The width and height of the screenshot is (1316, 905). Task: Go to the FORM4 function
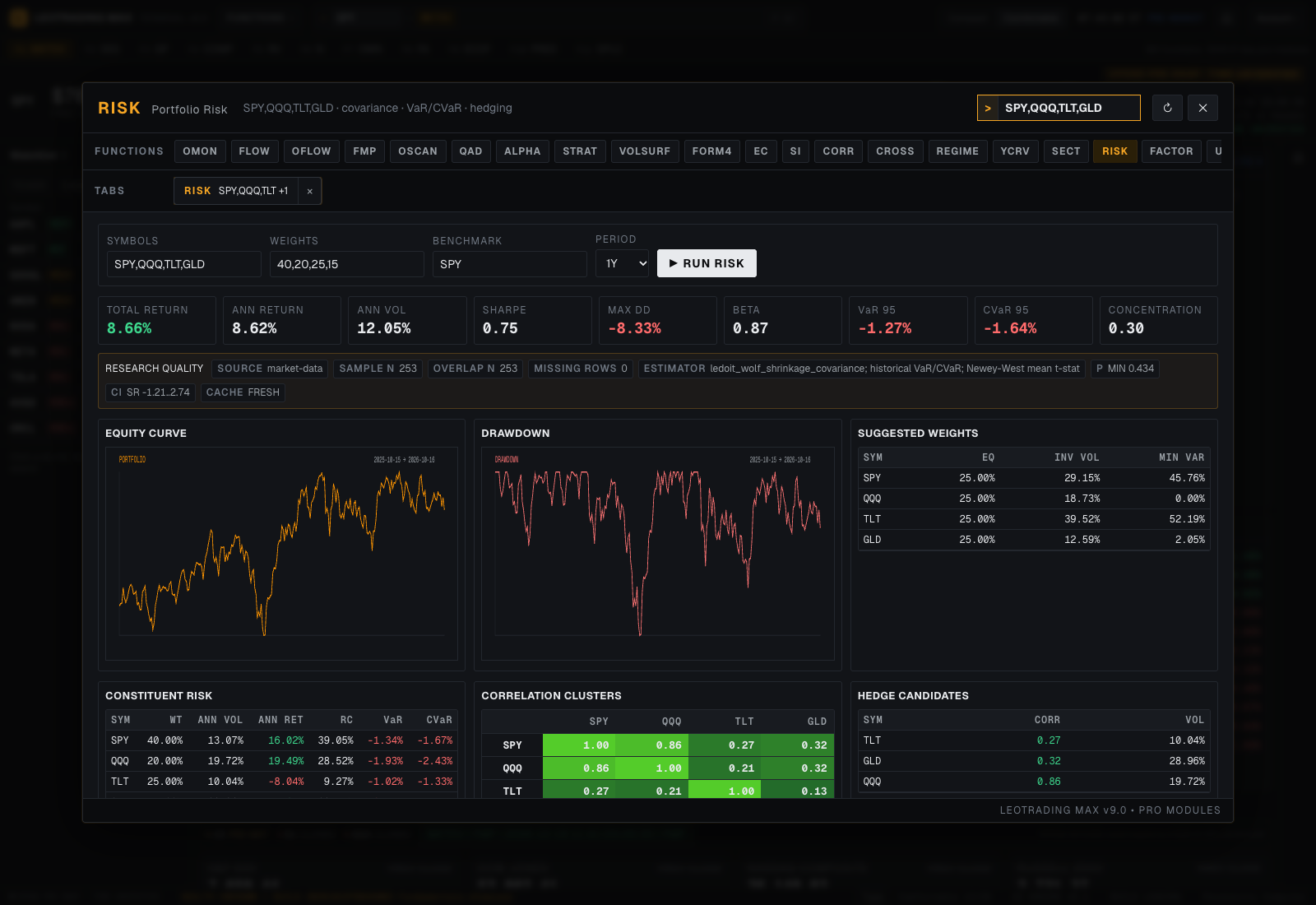(712, 151)
